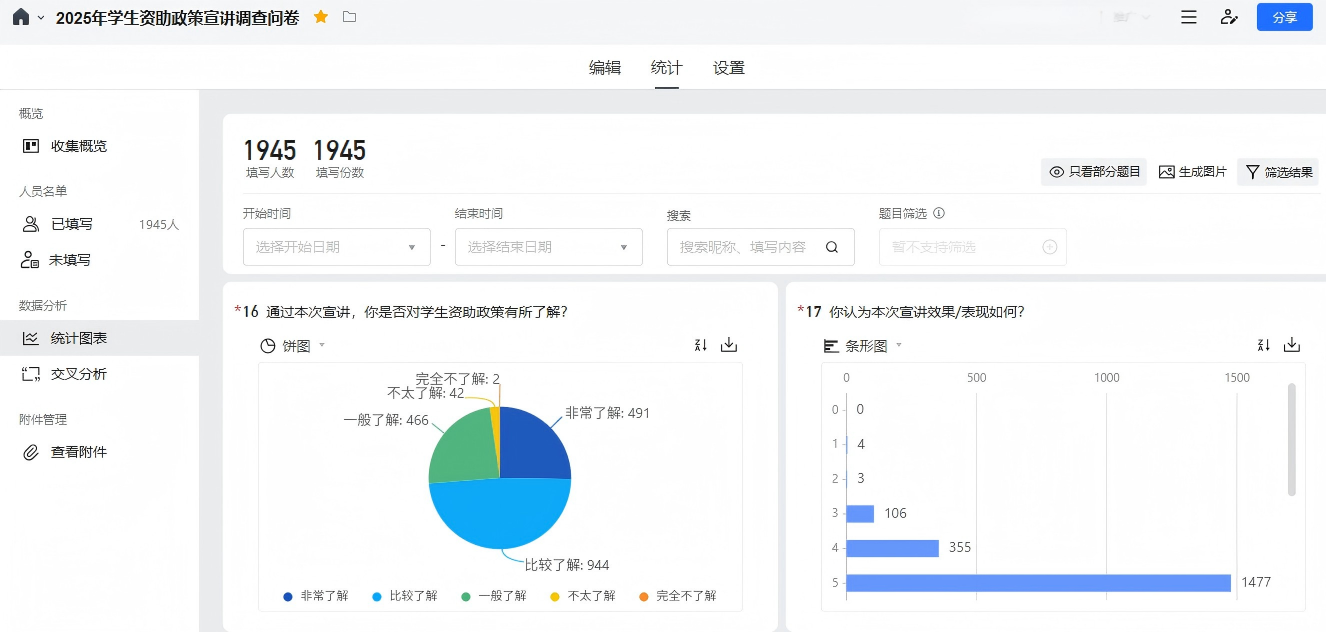Click the folder icon beside the title
The width and height of the screenshot is (1326, 632).
tap(349, 17)
